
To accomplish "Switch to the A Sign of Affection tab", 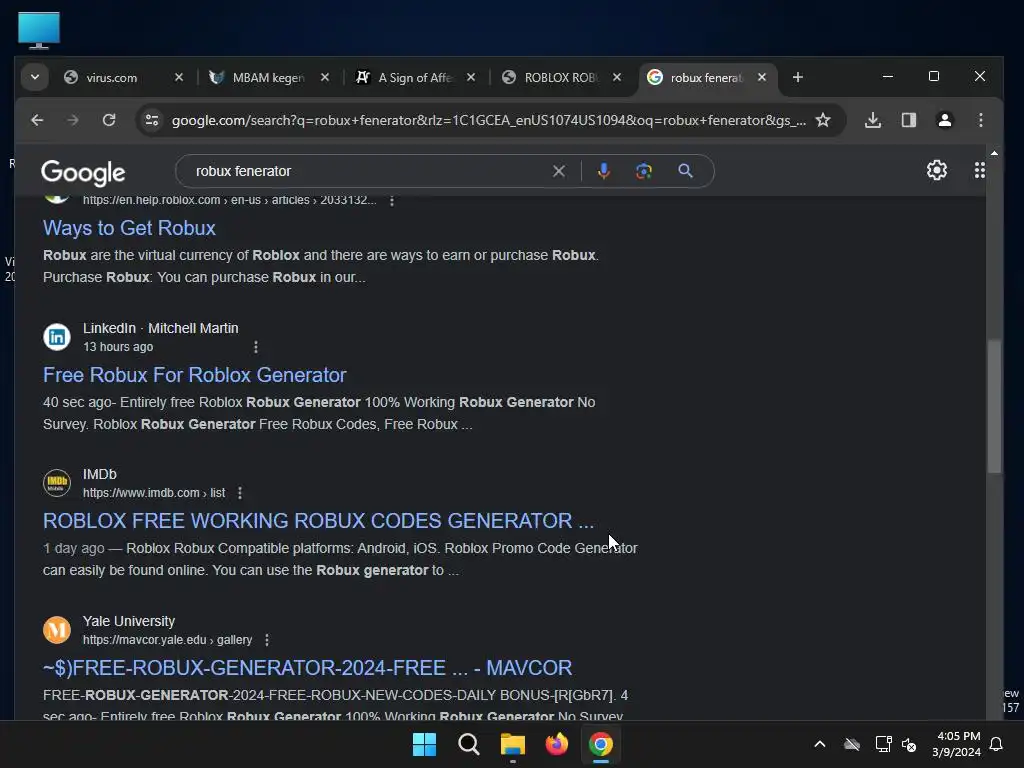I will coord(415,78).
